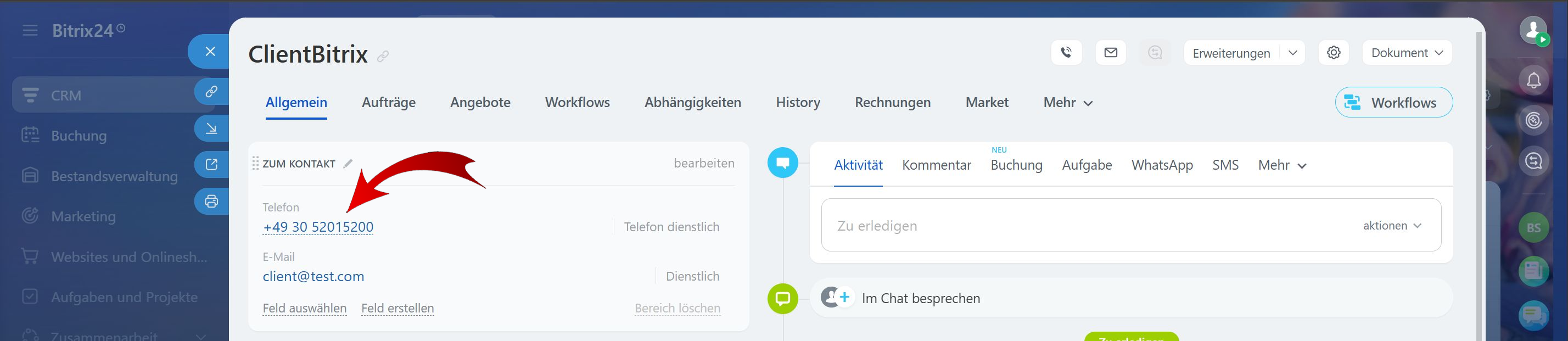The image size is (1568, 341).
Task: Click the search-chat icon in right sidebar
Action: pos(1533,161)
